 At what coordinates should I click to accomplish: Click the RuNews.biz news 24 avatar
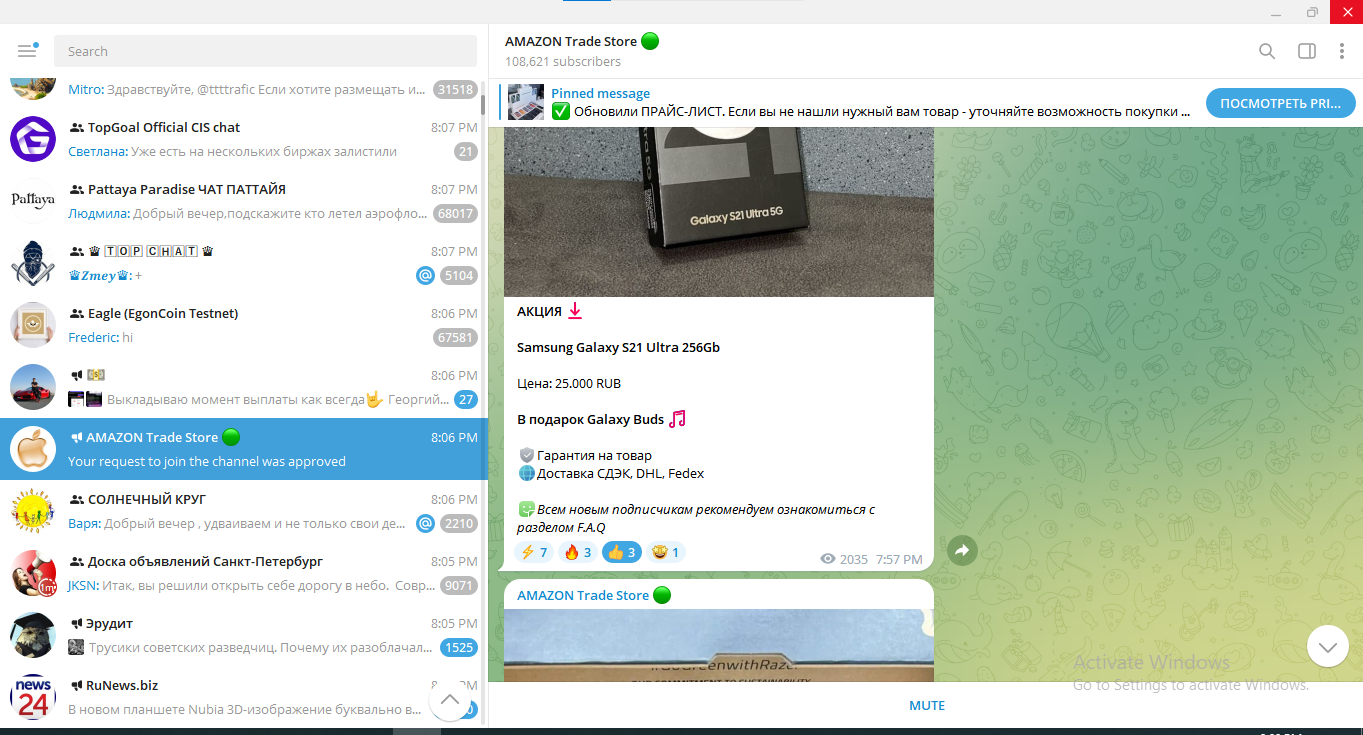click(33, 697)
